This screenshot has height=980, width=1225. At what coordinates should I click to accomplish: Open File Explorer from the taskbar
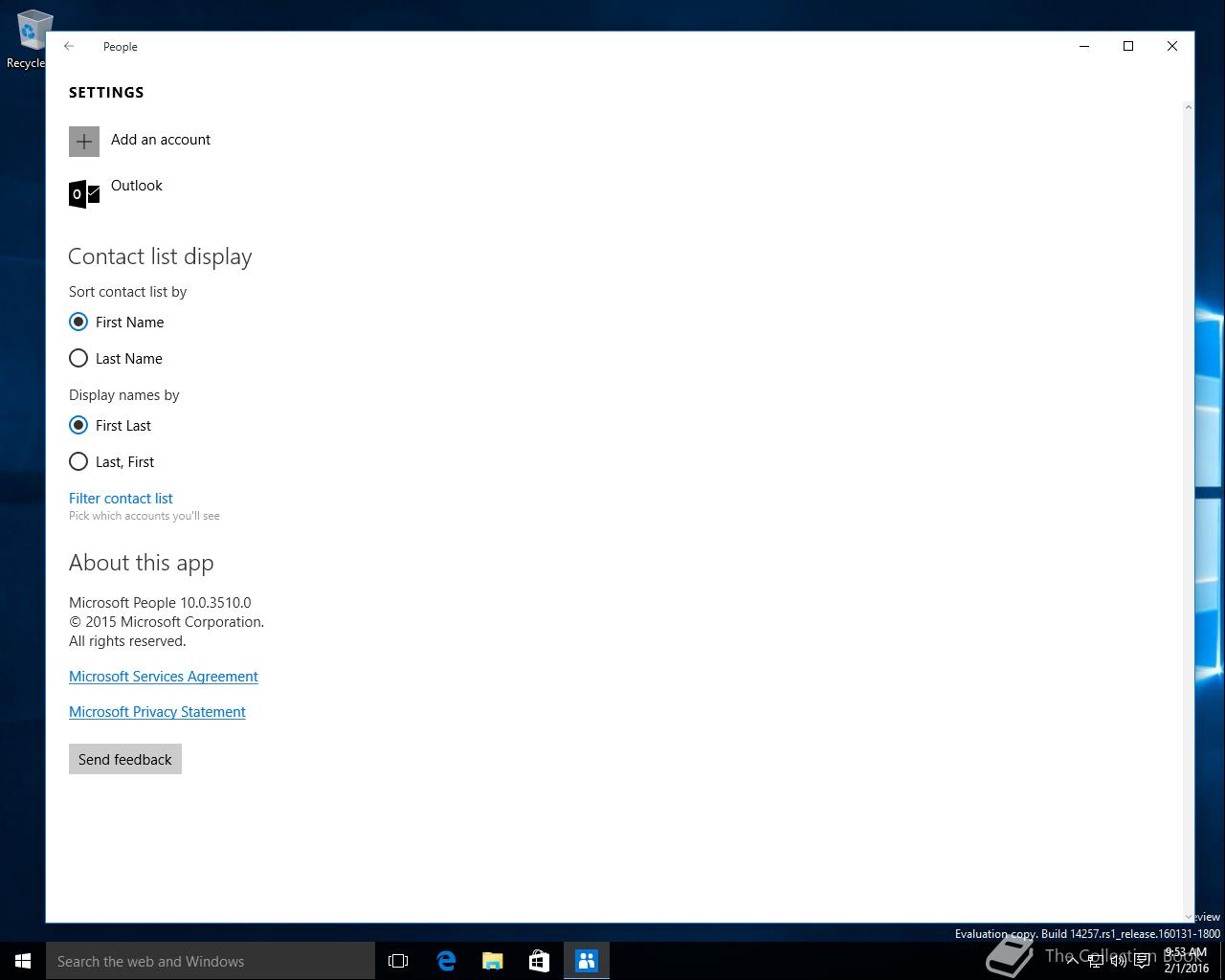click(x=493, y=961)
